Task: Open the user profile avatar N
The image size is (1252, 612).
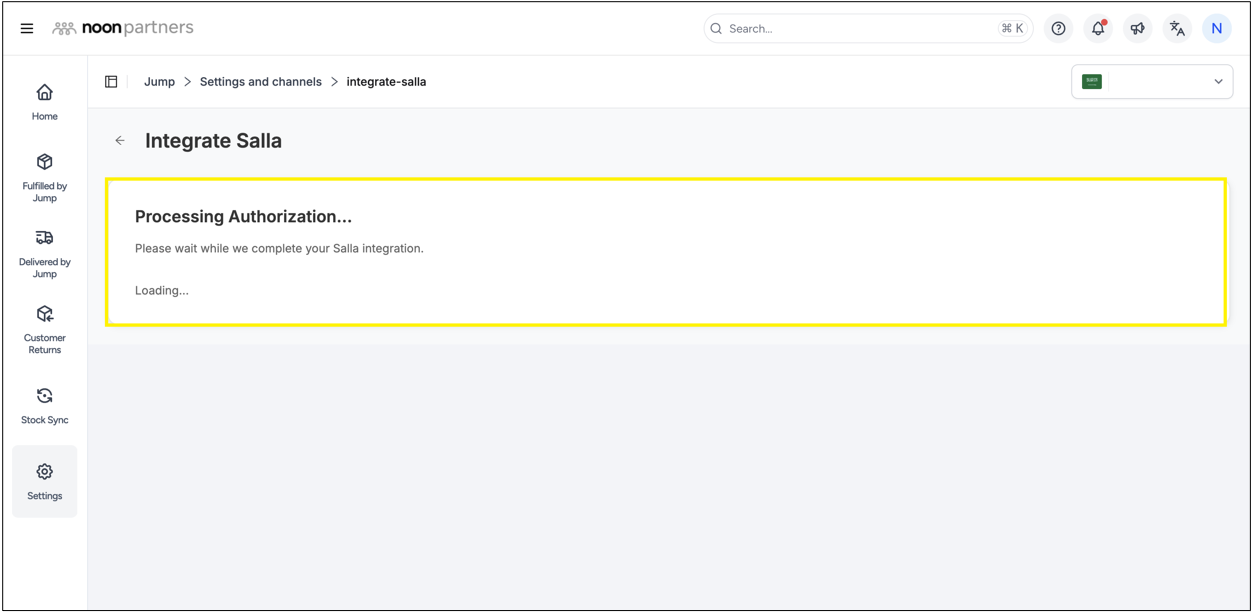Action: 1216,29
